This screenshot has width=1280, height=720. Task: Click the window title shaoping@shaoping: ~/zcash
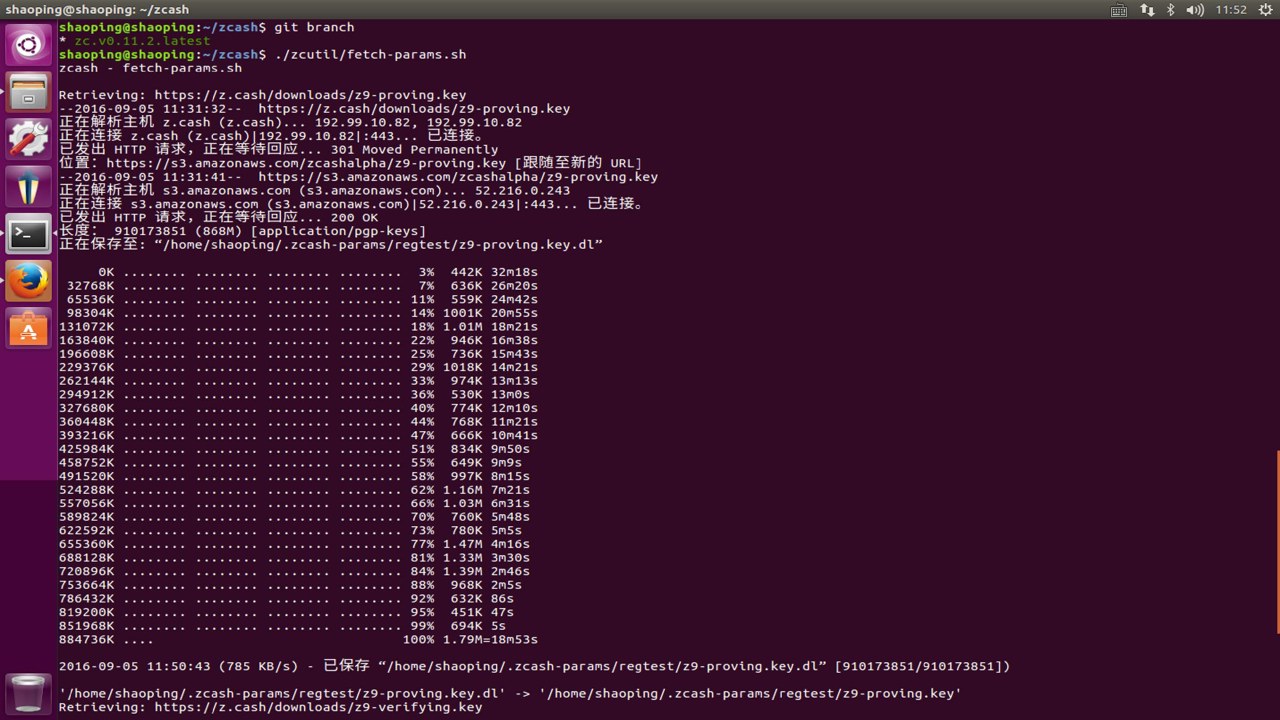click(97, 10)
